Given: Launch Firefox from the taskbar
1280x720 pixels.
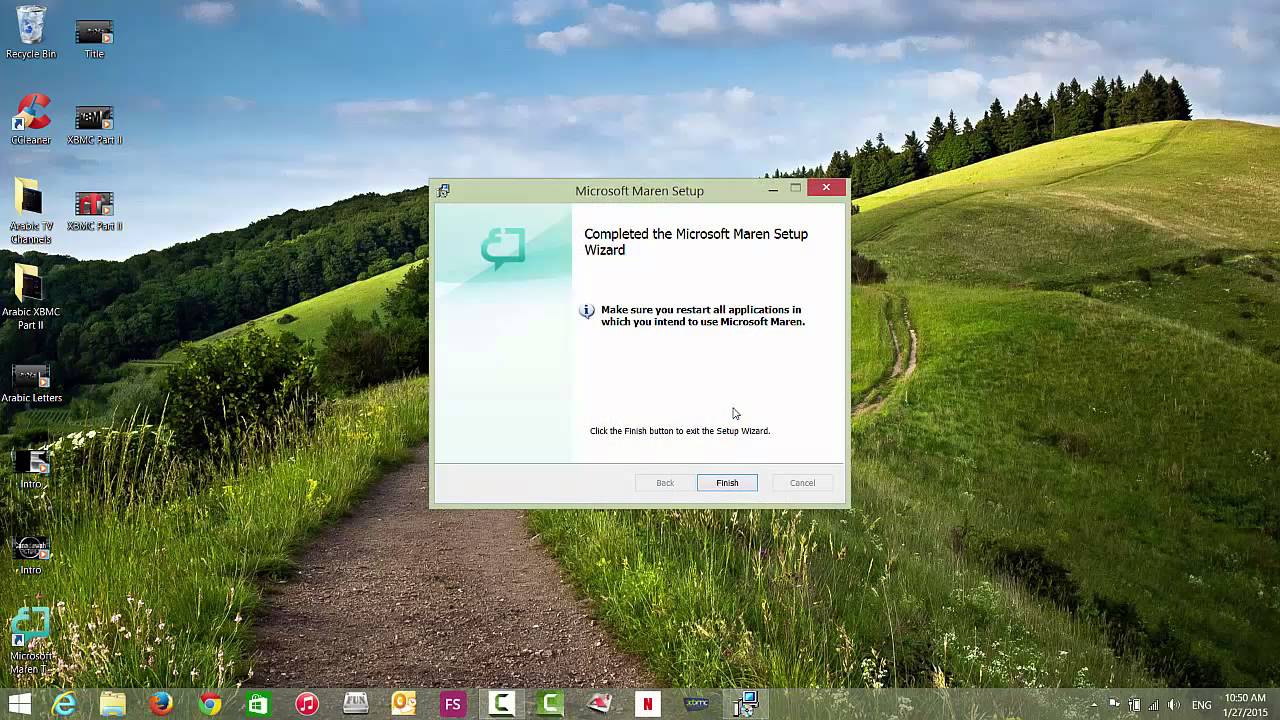Looking at the screenshot, I should pos(161,704).
